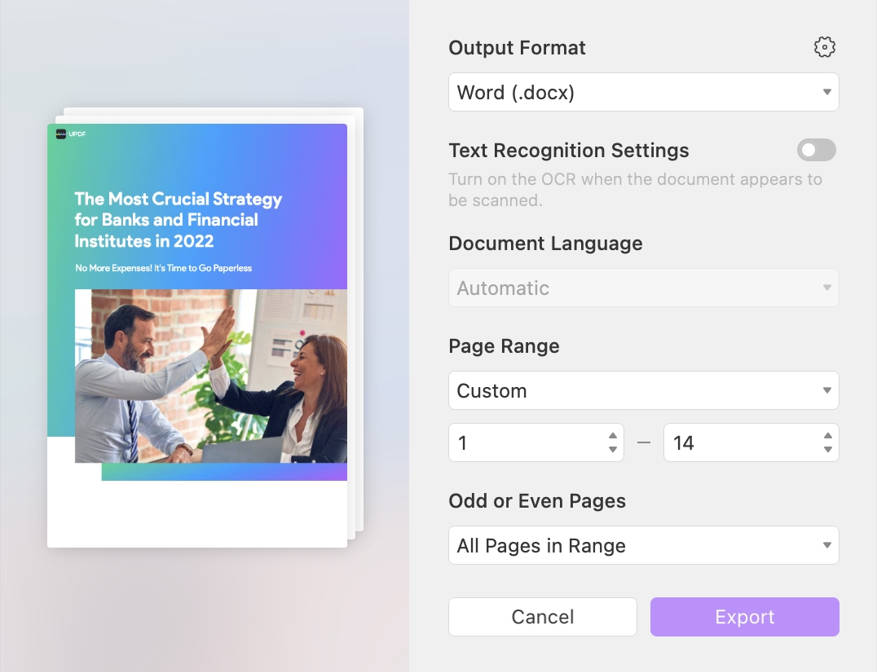Enable the OCR text recognition switch

click(x=815, y=150)
